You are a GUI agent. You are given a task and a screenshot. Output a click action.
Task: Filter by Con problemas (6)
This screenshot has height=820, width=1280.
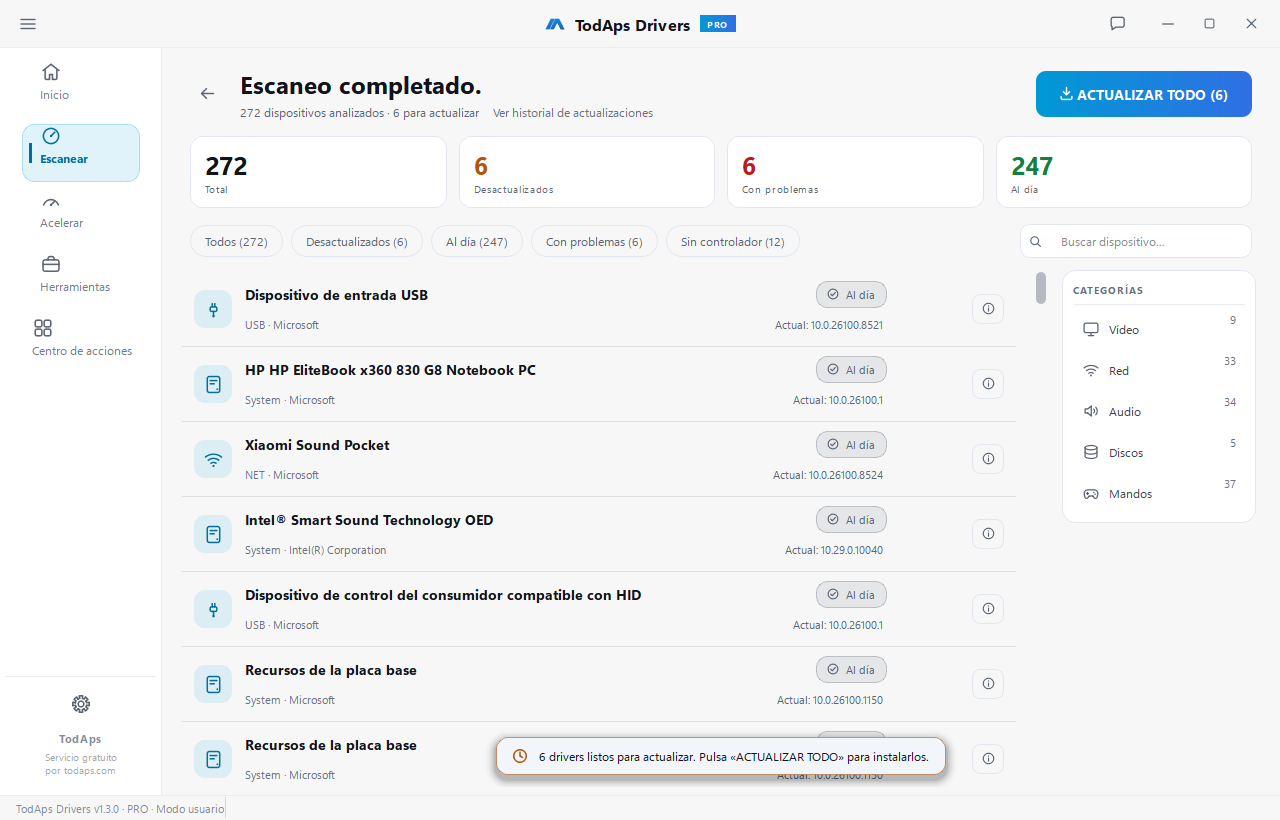click(594, 242)
